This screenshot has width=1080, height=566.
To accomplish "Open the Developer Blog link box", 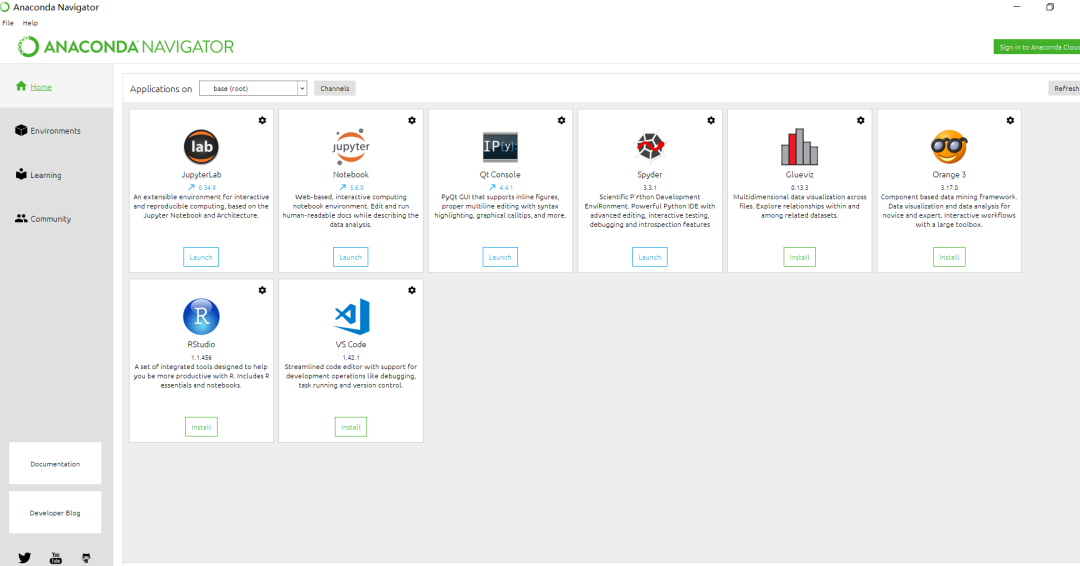I will [55, 512].
